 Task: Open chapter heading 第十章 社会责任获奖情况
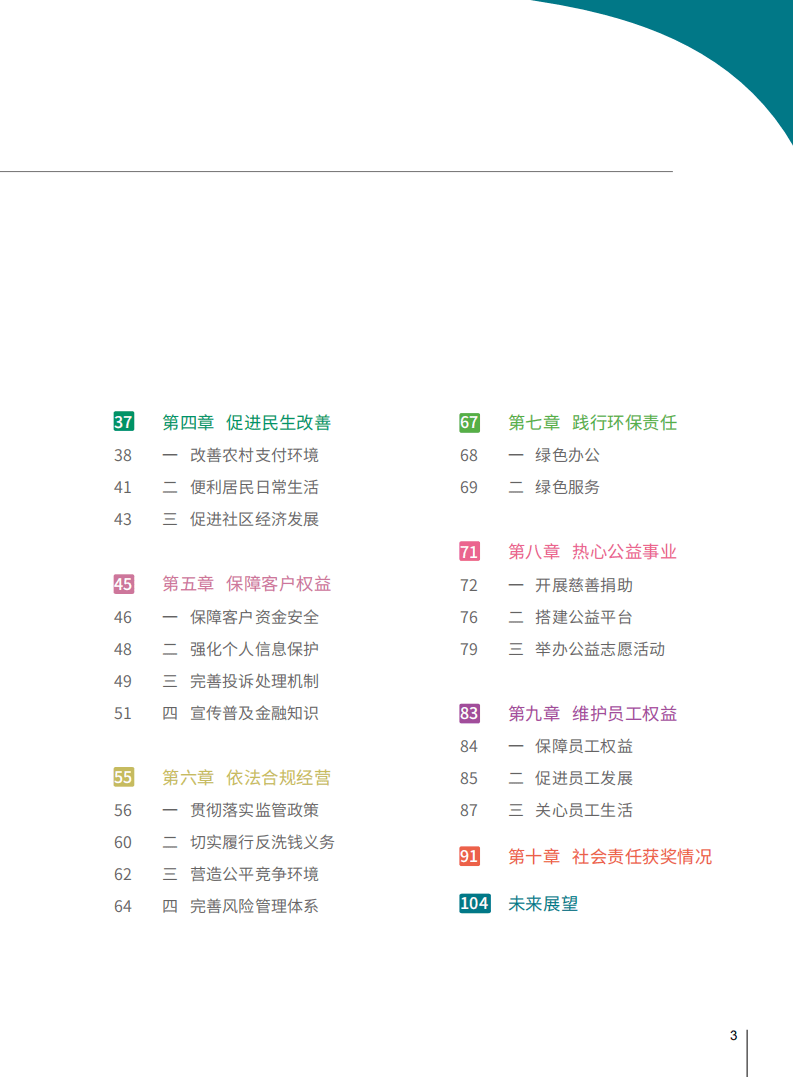pyautogui.click(x=610, y=857)
